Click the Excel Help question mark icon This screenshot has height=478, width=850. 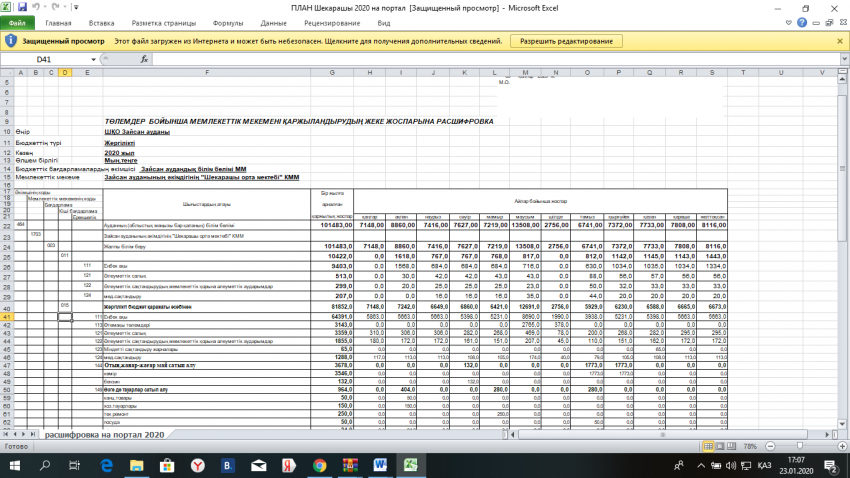pyautogui.click(x=802, y=23)
